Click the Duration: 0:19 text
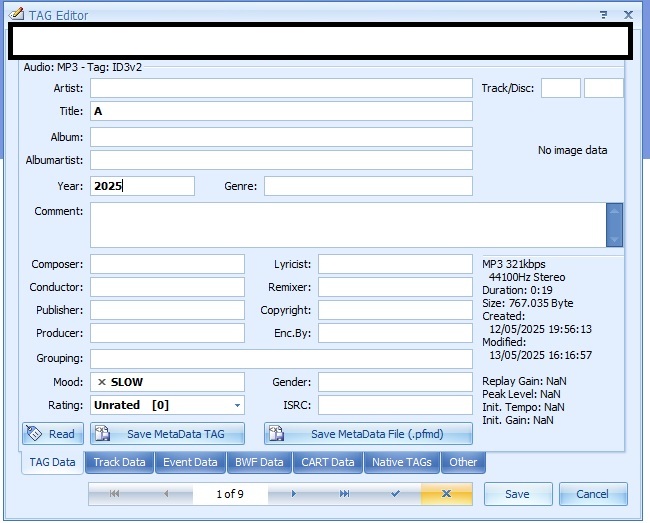 (517, 290)
